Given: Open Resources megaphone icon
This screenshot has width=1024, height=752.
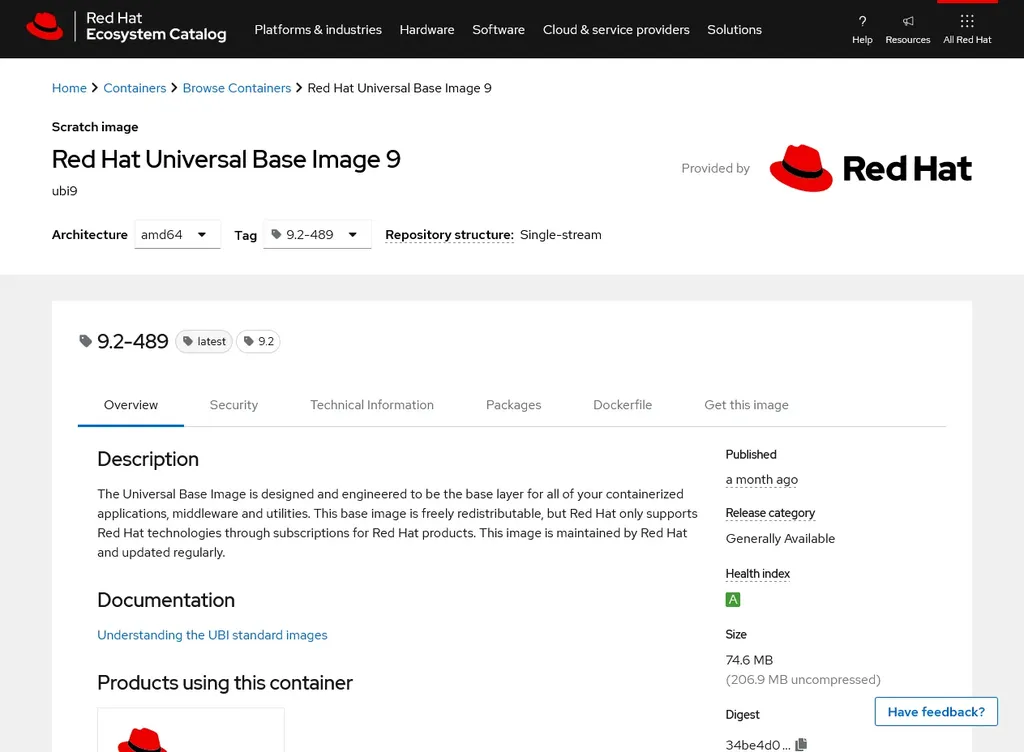Looking at the screenshot, I should tap(908, 21).
